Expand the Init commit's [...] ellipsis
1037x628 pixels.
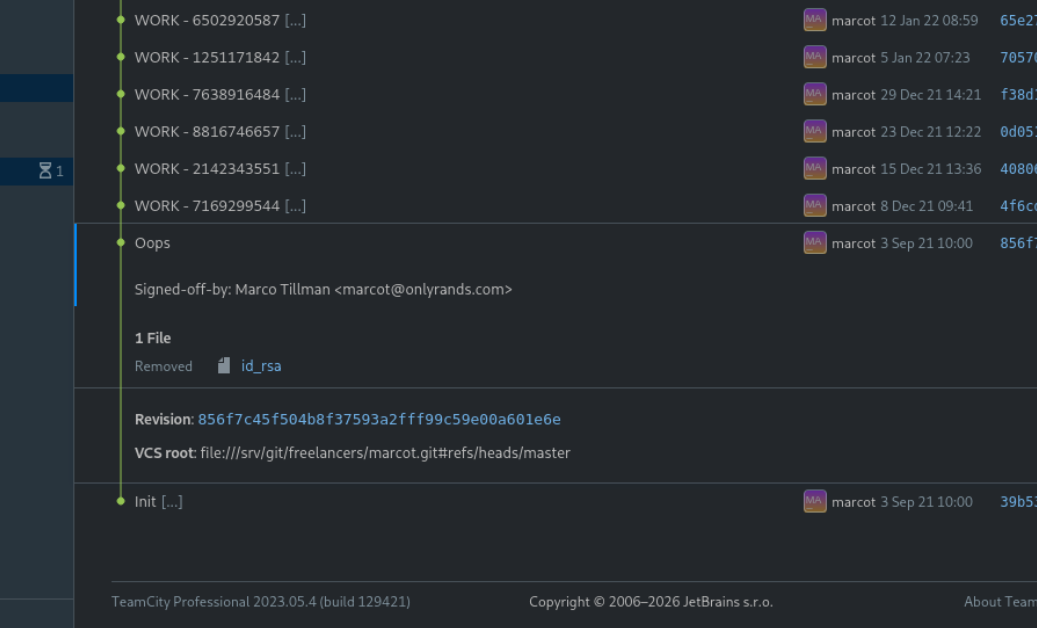point(172,502)
